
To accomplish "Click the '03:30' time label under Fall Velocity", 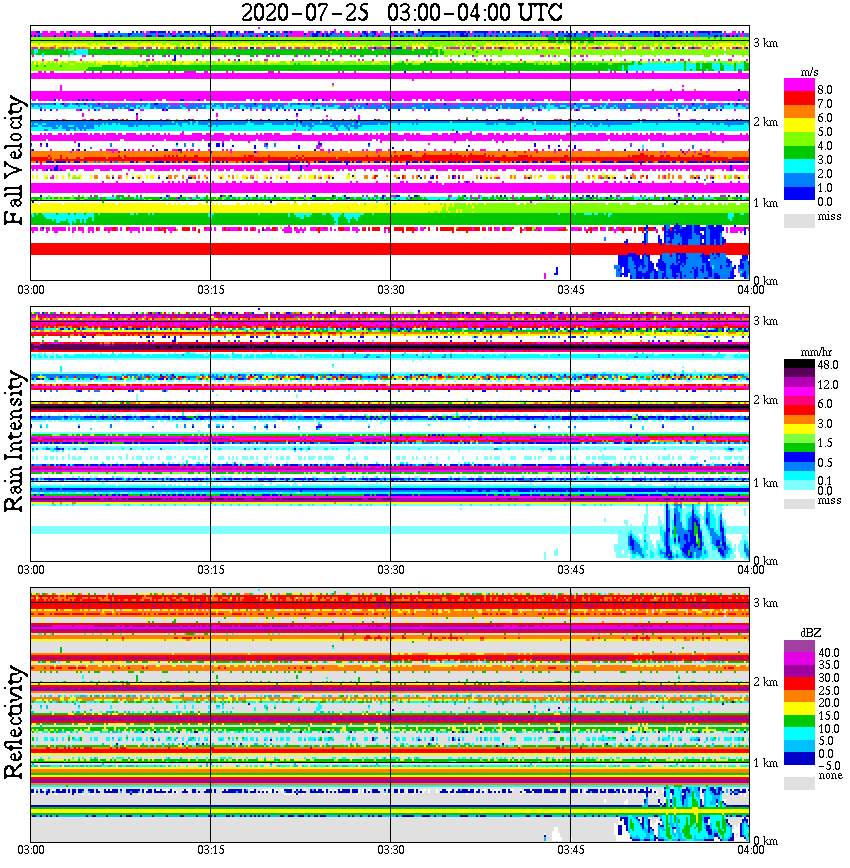I will (390, 290).
